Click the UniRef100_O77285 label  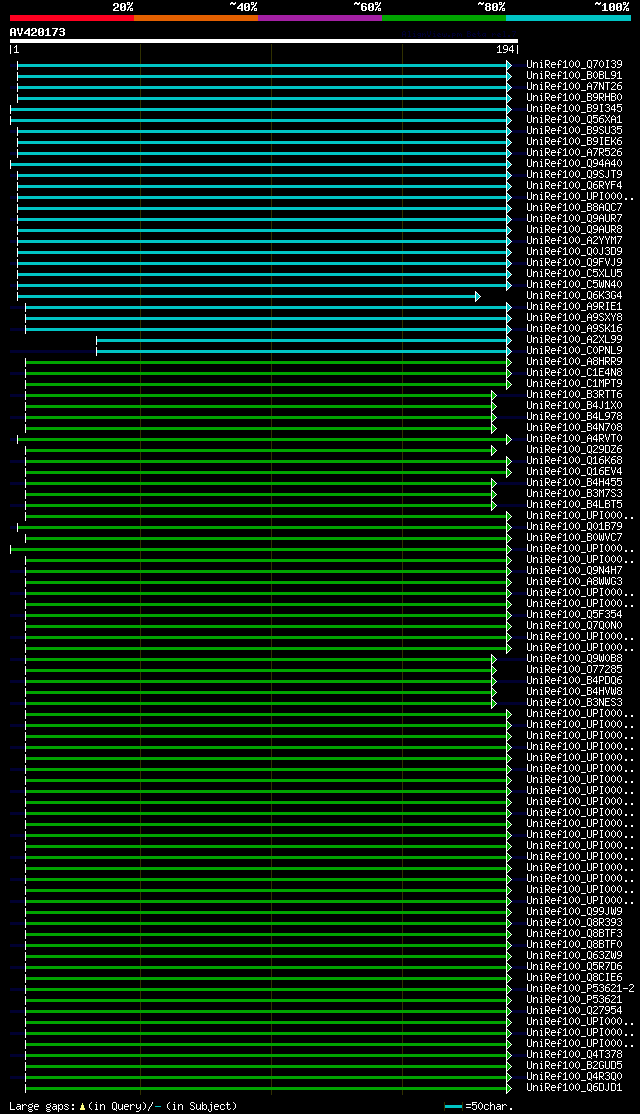pyautogui.click(x=574, y=670)
